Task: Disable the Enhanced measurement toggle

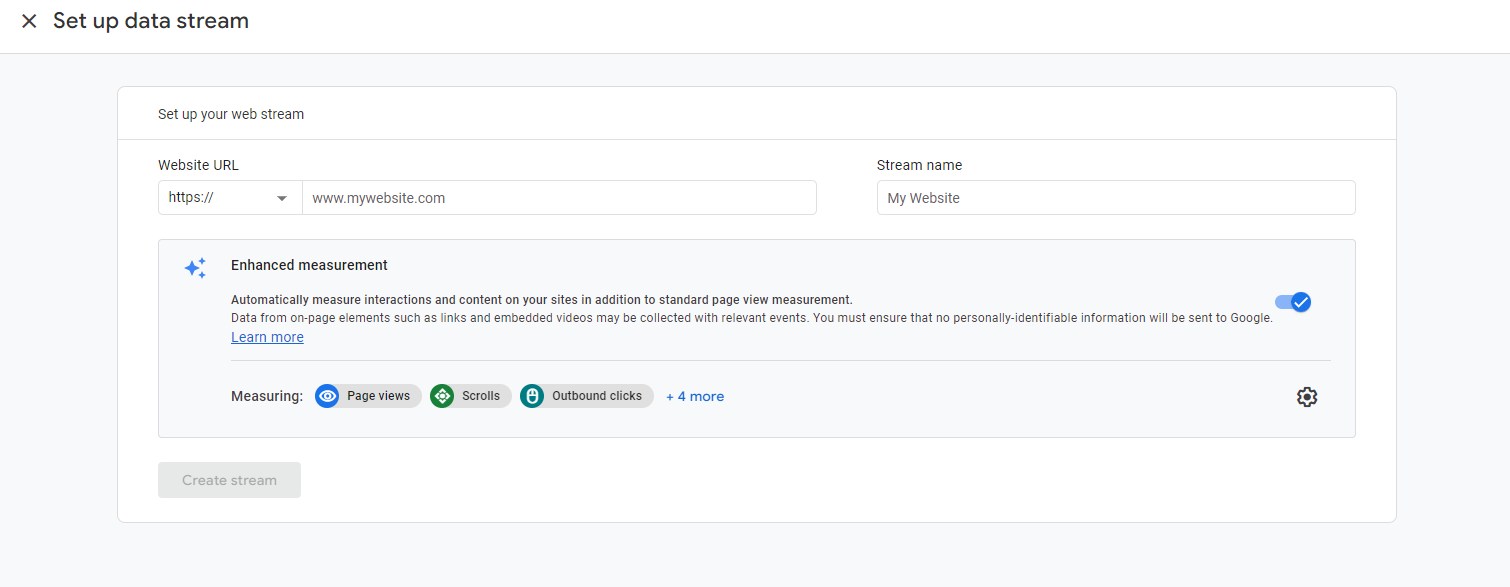Action: (x=1293, y=302)
